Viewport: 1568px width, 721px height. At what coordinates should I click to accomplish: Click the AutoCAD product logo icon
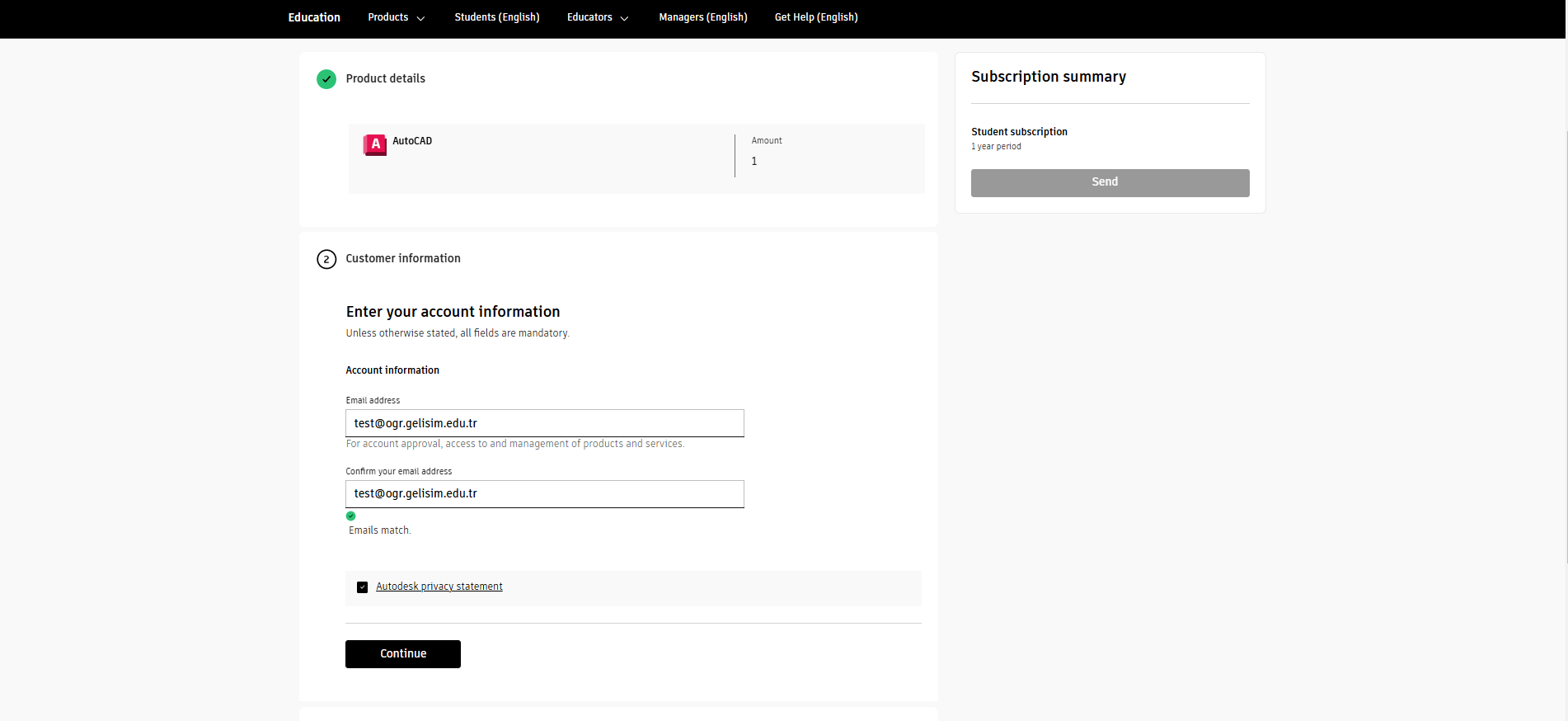pyautogui.click(x=375, y=144)
